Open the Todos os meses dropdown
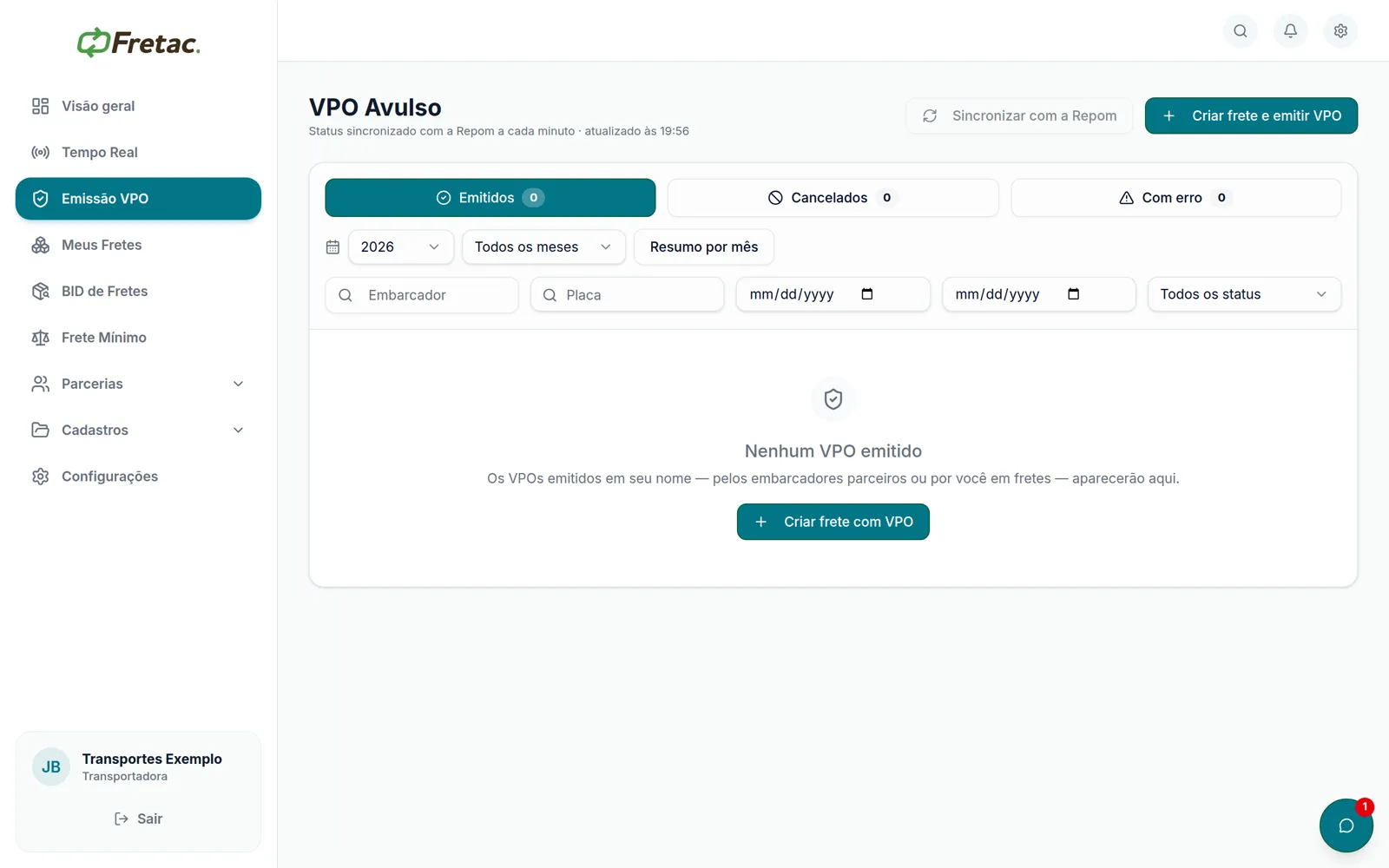 point(543,247)
